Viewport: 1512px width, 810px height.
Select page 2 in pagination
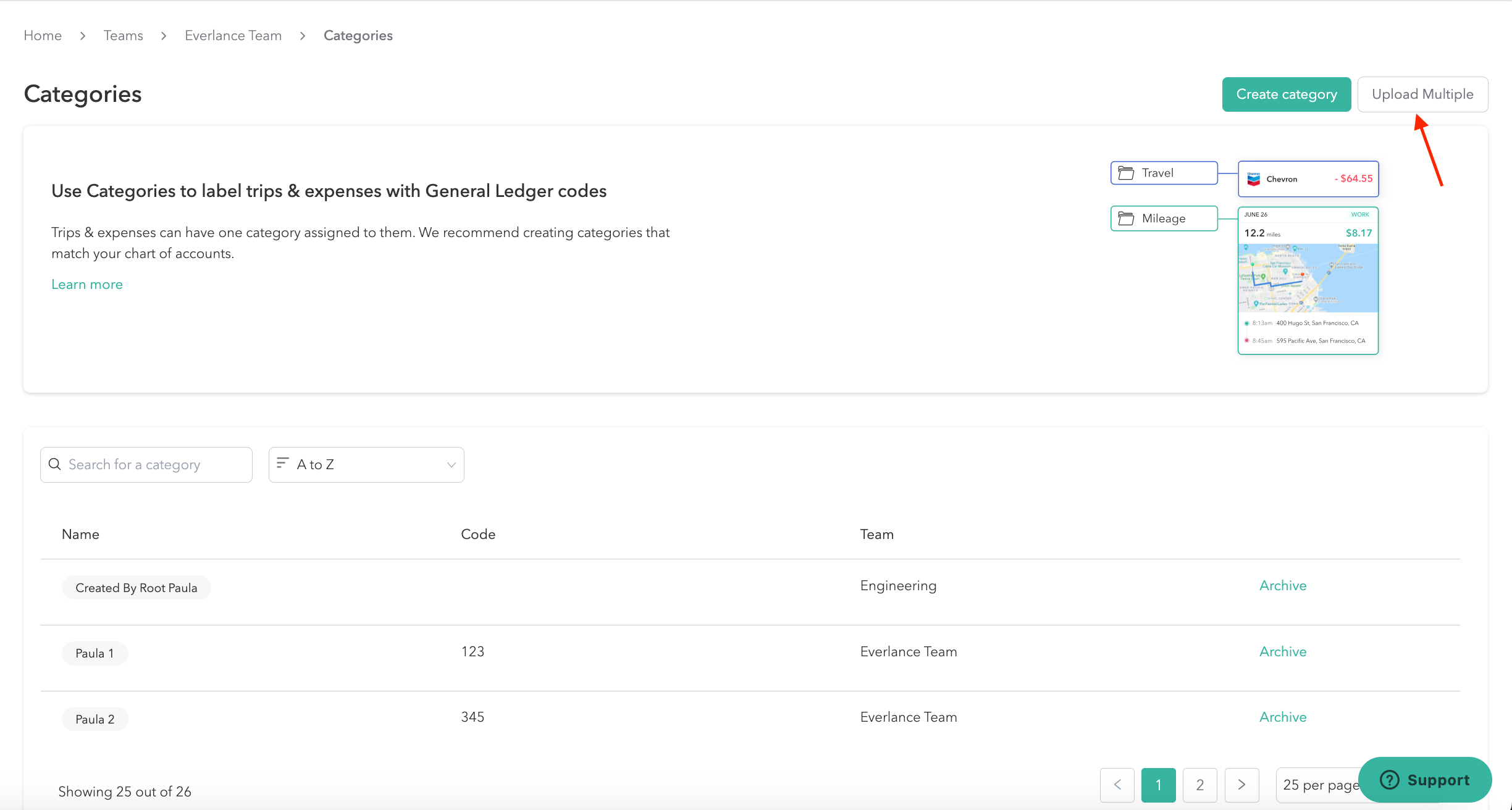click(1199, 785)
